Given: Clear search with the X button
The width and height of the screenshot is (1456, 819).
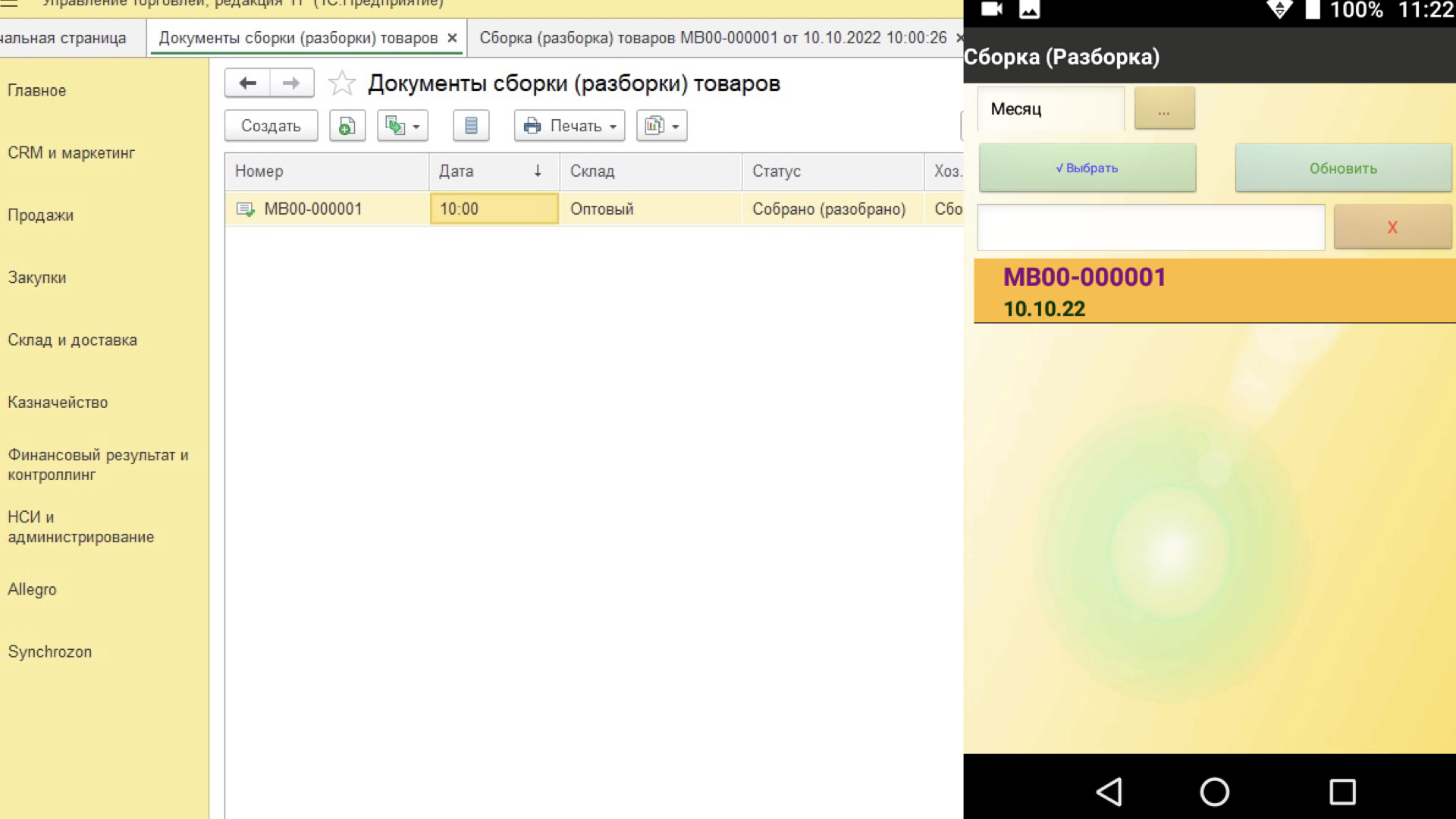Looking at the screenshot, I should tap(1392, 227).
